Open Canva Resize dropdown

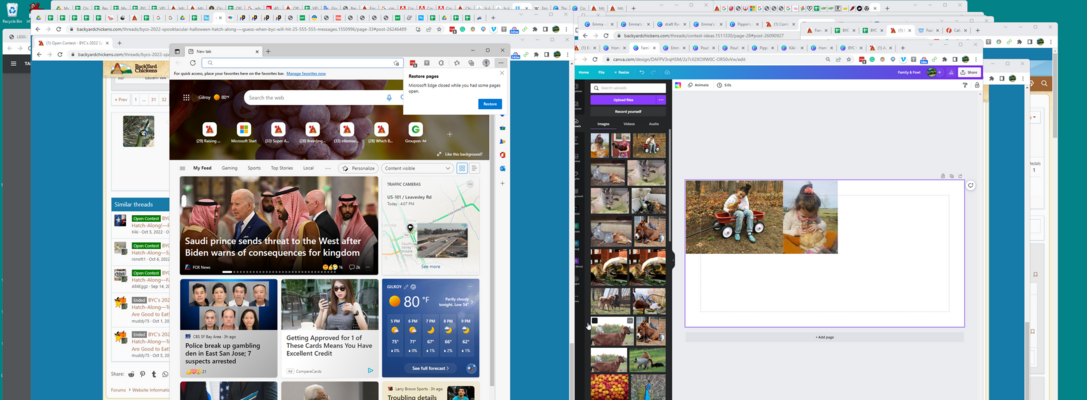[x=622, y=72]
